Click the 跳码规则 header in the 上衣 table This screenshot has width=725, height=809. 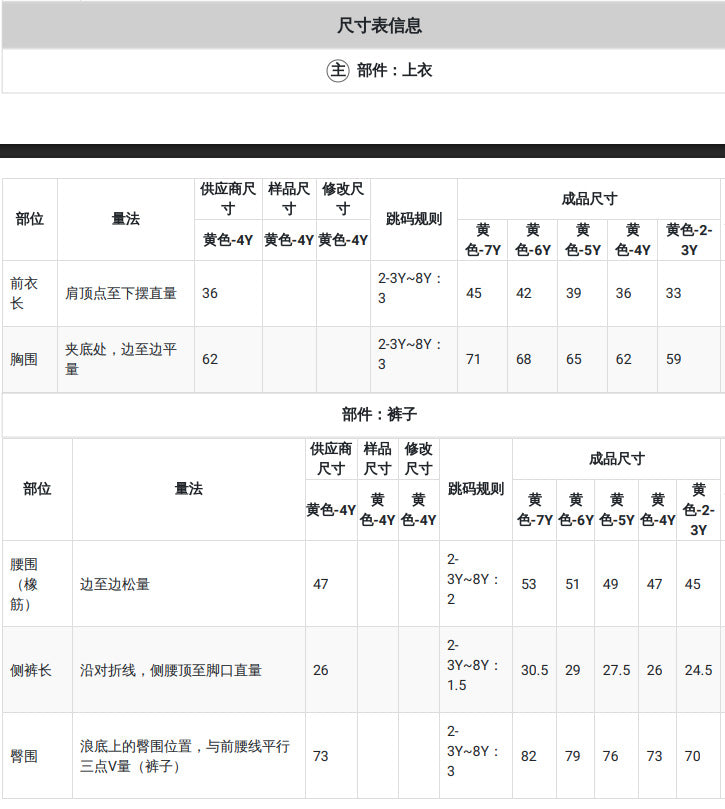pos(414,219)
